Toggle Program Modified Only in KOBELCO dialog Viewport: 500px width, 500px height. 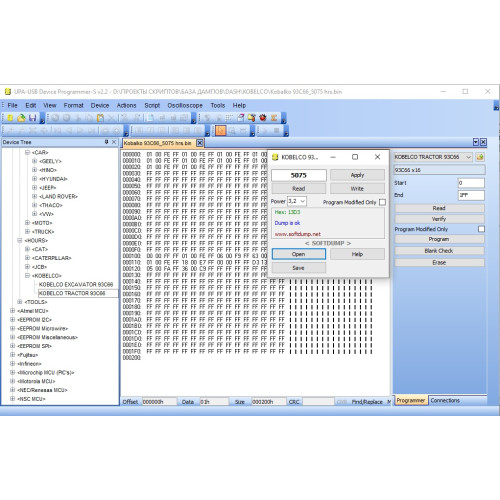click(x=383, y=202)
